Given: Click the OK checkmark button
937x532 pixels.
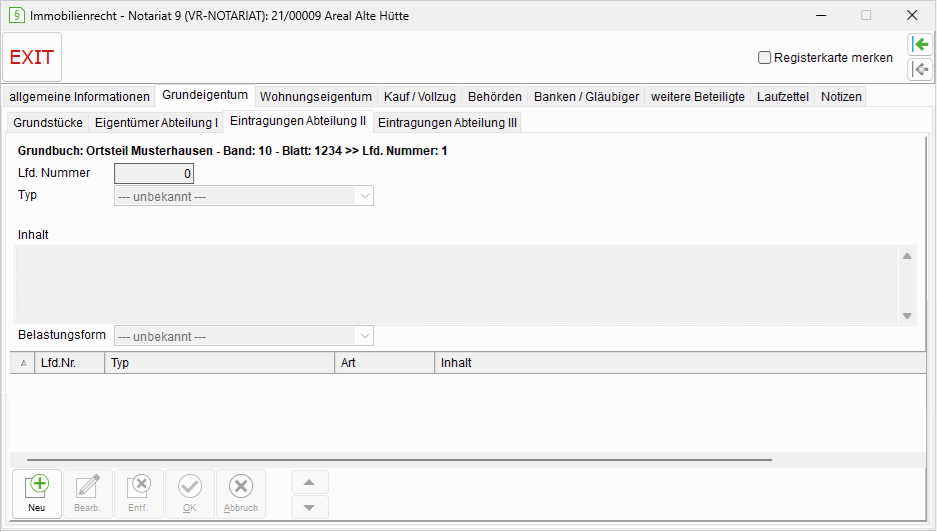Looking at the screenshot, I should 189,494.
